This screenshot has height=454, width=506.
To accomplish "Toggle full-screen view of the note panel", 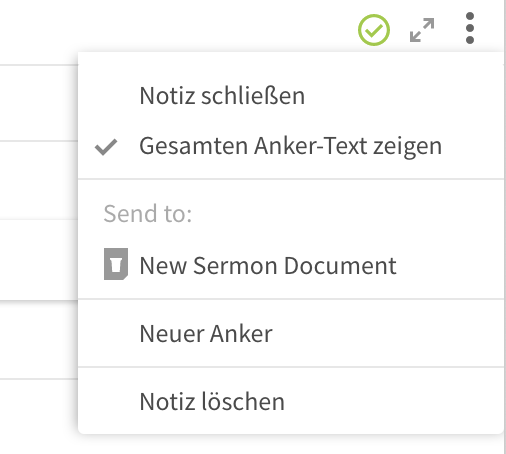I will click(422, 30).
